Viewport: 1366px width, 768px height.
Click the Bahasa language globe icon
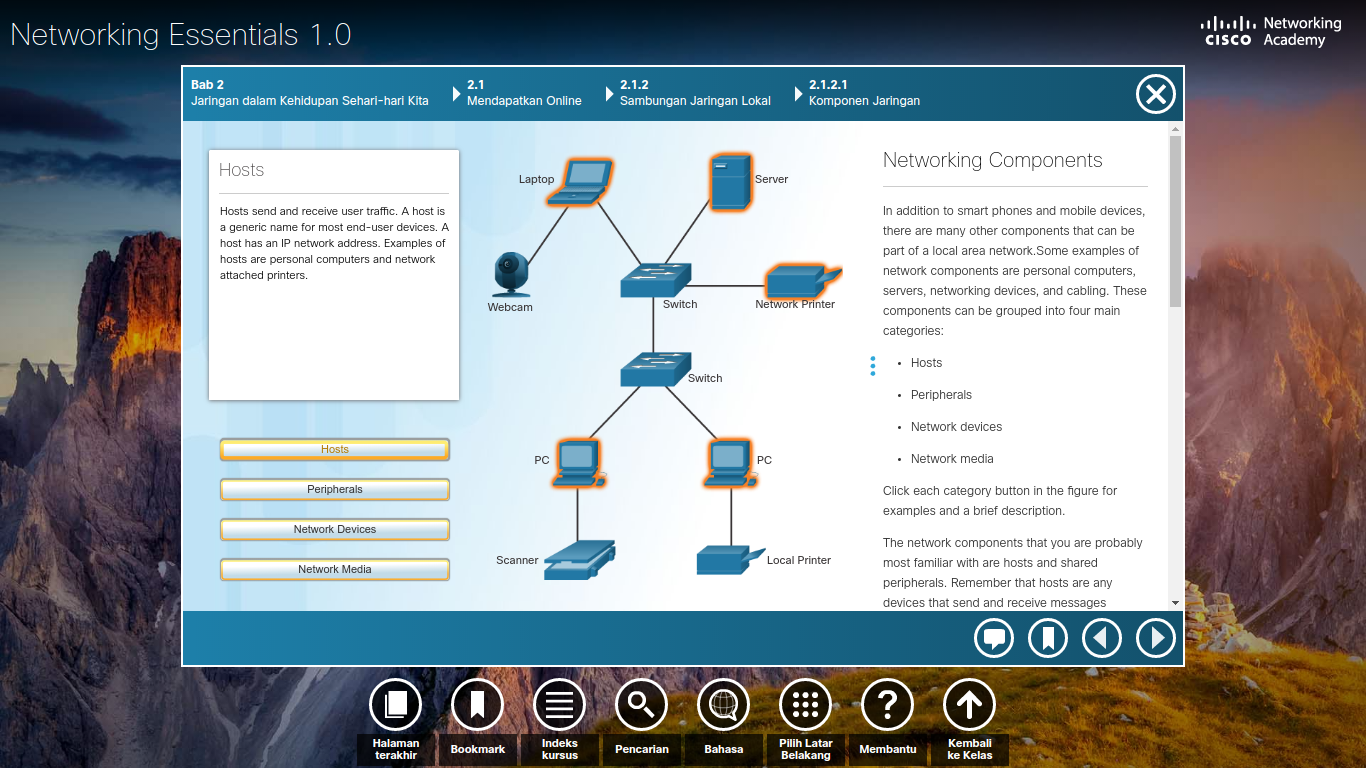pyautogui.click(x=723, y=703)
